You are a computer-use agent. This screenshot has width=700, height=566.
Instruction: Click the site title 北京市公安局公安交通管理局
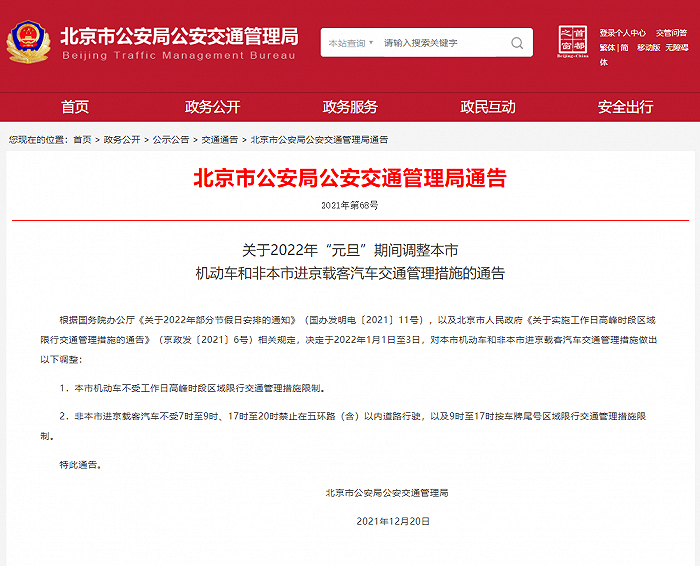(179, 36)
